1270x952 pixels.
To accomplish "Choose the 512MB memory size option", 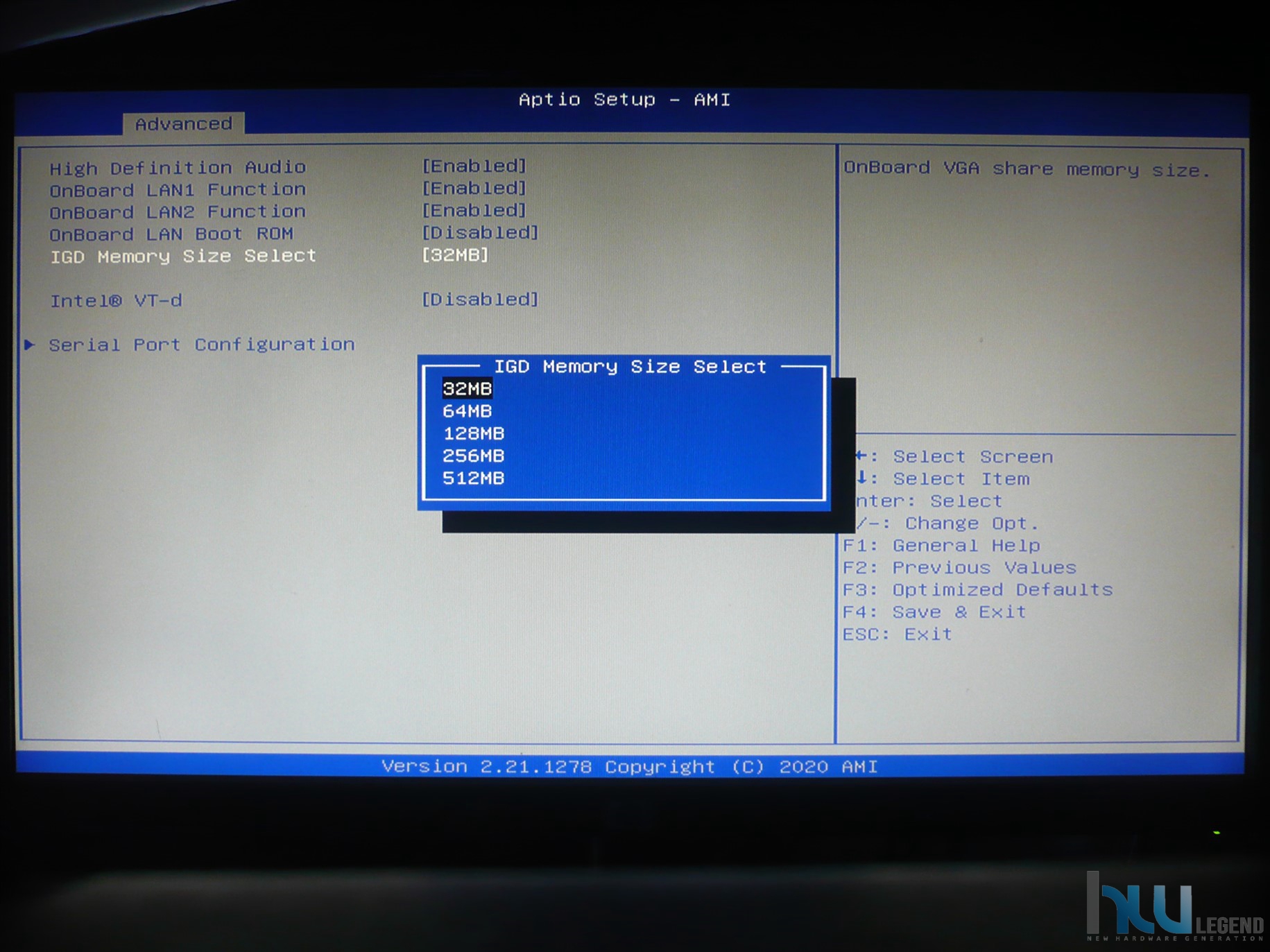I will (473, 478).
